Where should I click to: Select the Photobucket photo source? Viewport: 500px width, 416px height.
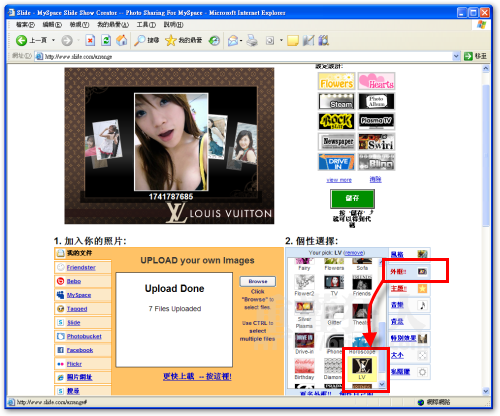[84, 336]
